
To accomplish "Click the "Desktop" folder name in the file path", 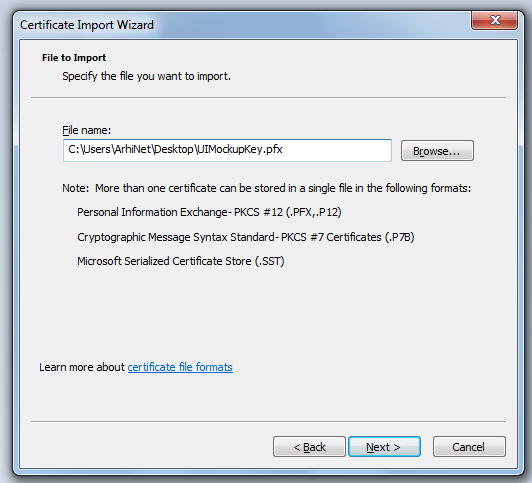I will (x=174, y=150).
